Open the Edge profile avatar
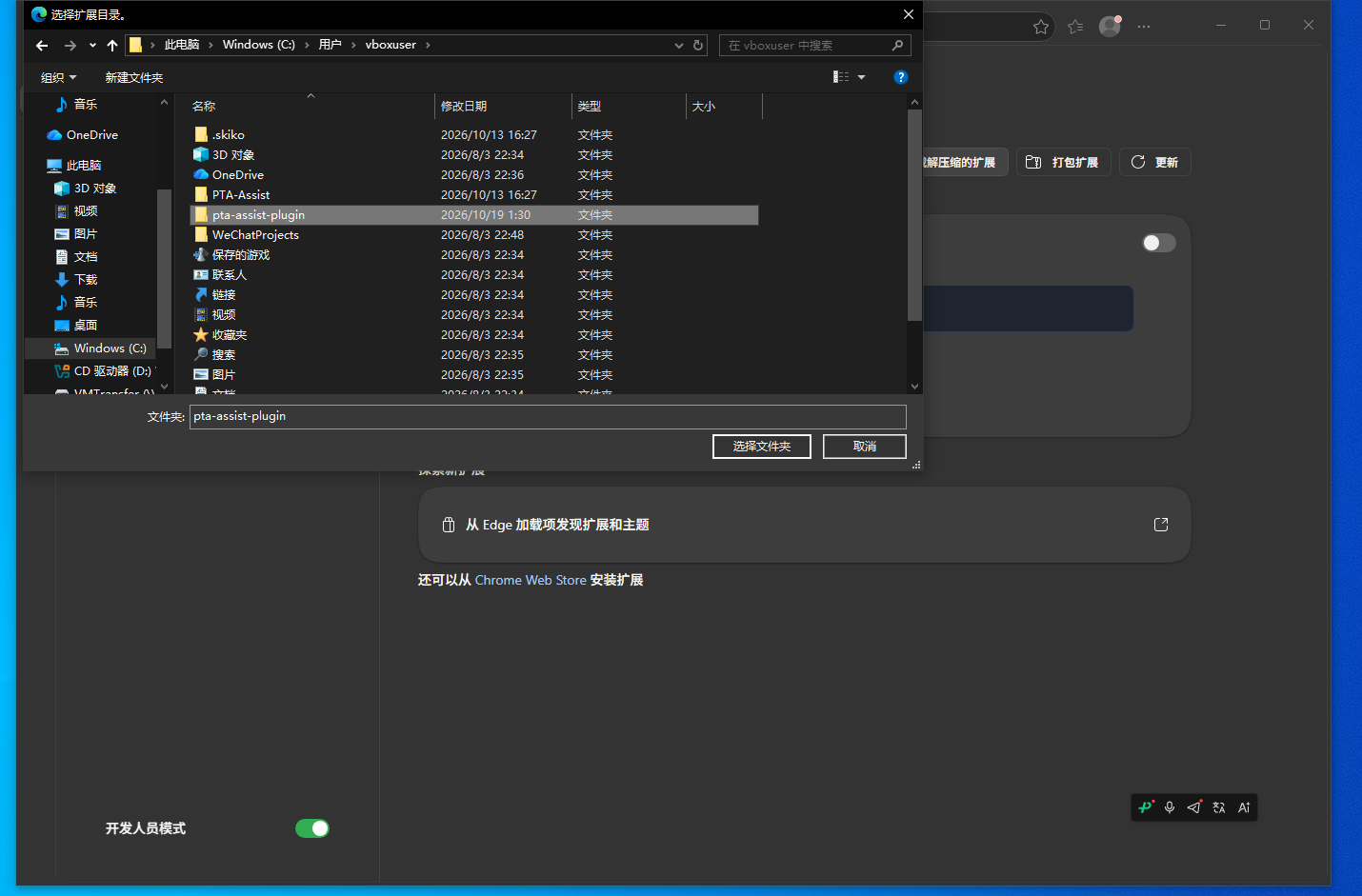The image size is (1362, 896). click(1110, 26)
